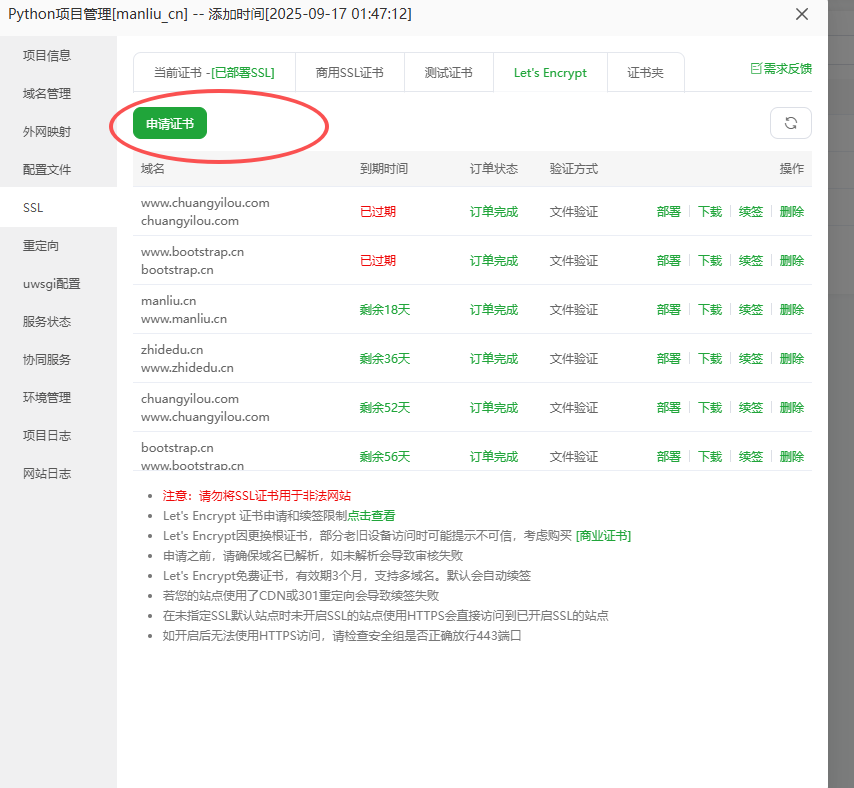Screen dimensions: 854x788
Task: Open the 测试证书 tab
Action: coord(448,72)
